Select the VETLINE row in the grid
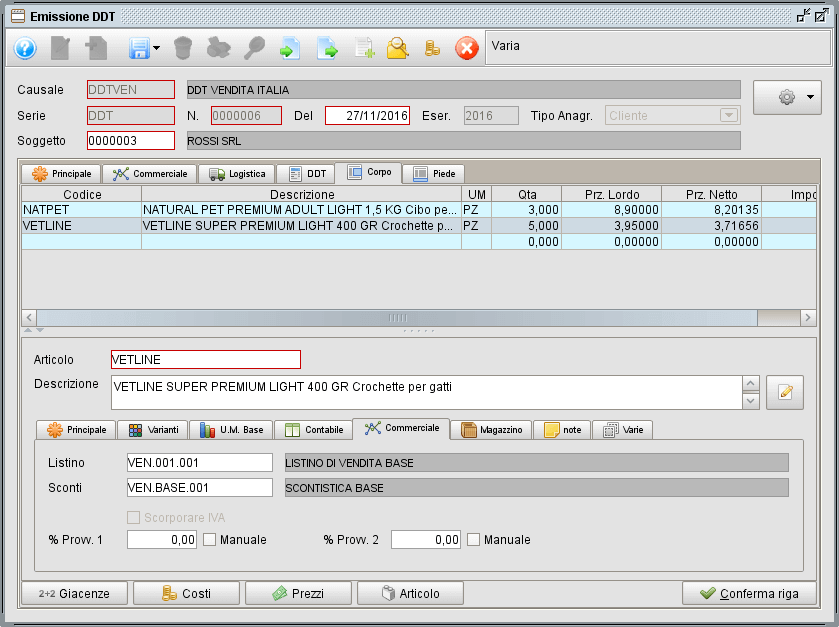Image resolution: width=839 pixels, height=627 pixels. [419, 226]
